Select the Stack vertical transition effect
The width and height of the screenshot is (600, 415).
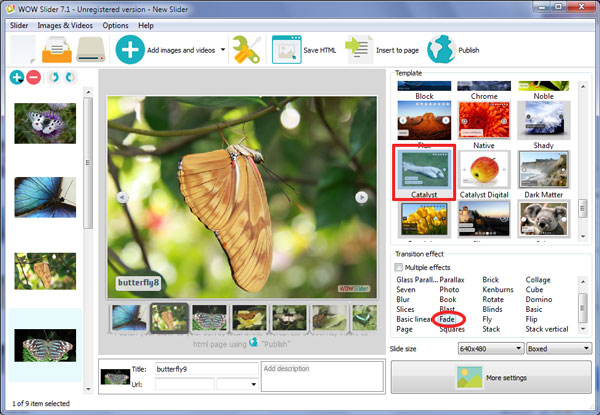[x=547, y=329]
